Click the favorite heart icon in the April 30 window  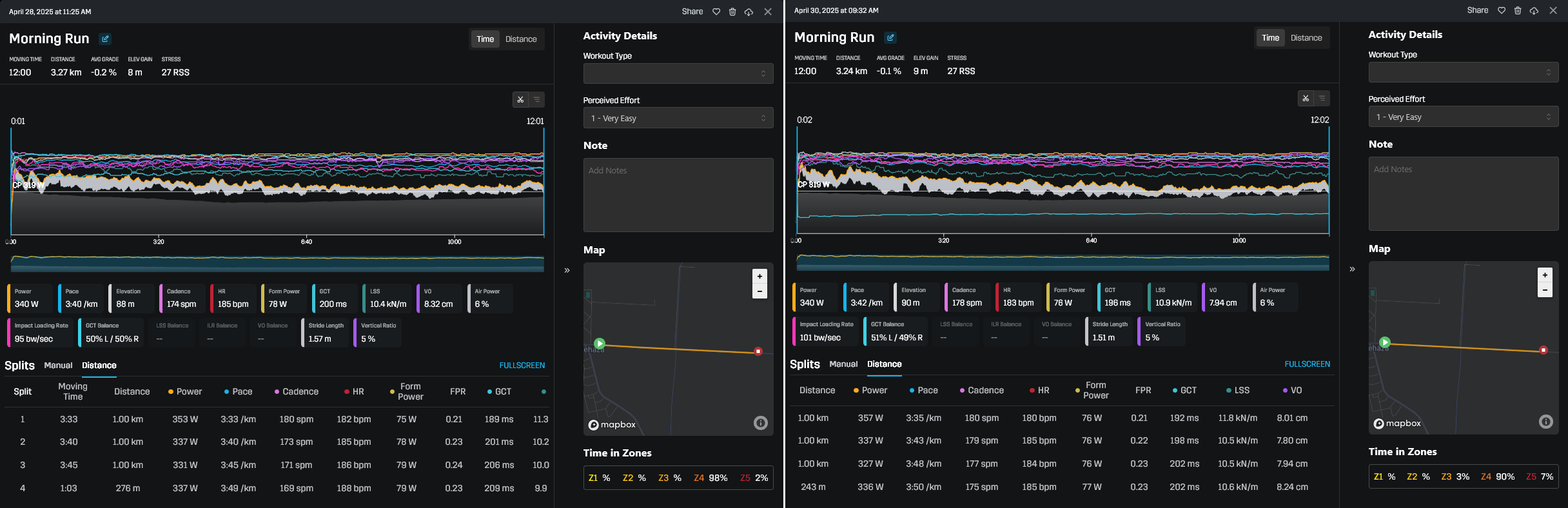click(1502, 10)
